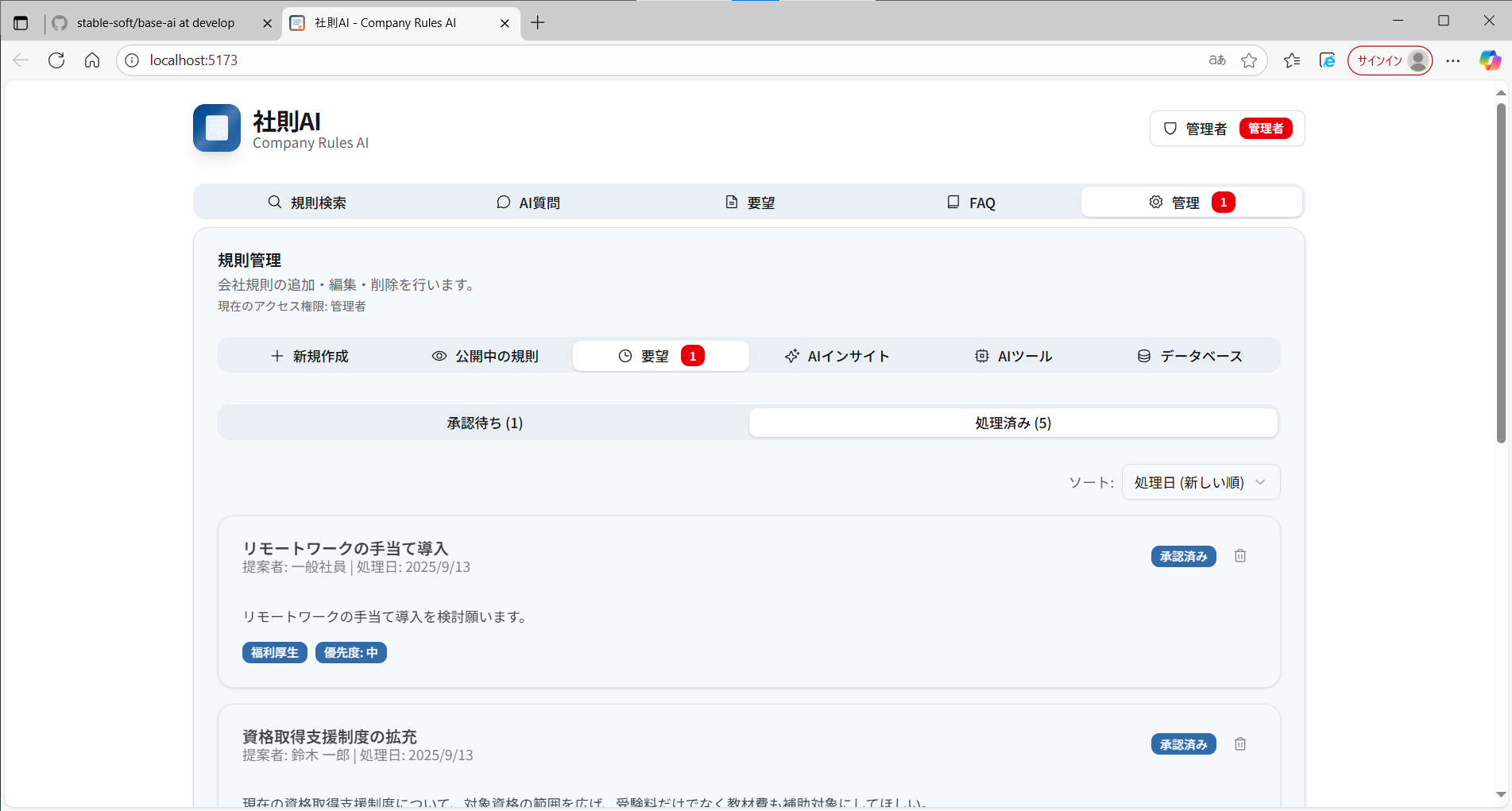Image resolution: width=1512 pixels, height=811 pixels.
Task: Open the favorites list icon in toolbar
Action: tap(1292, 60)
